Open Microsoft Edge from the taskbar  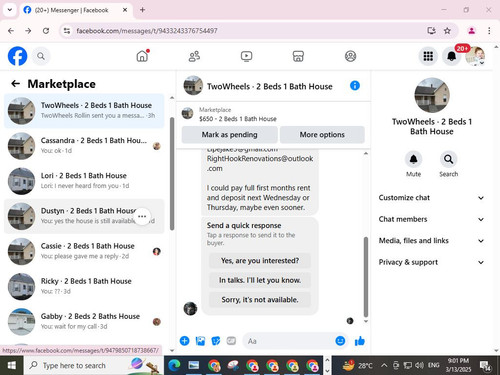tap(174, 365)
